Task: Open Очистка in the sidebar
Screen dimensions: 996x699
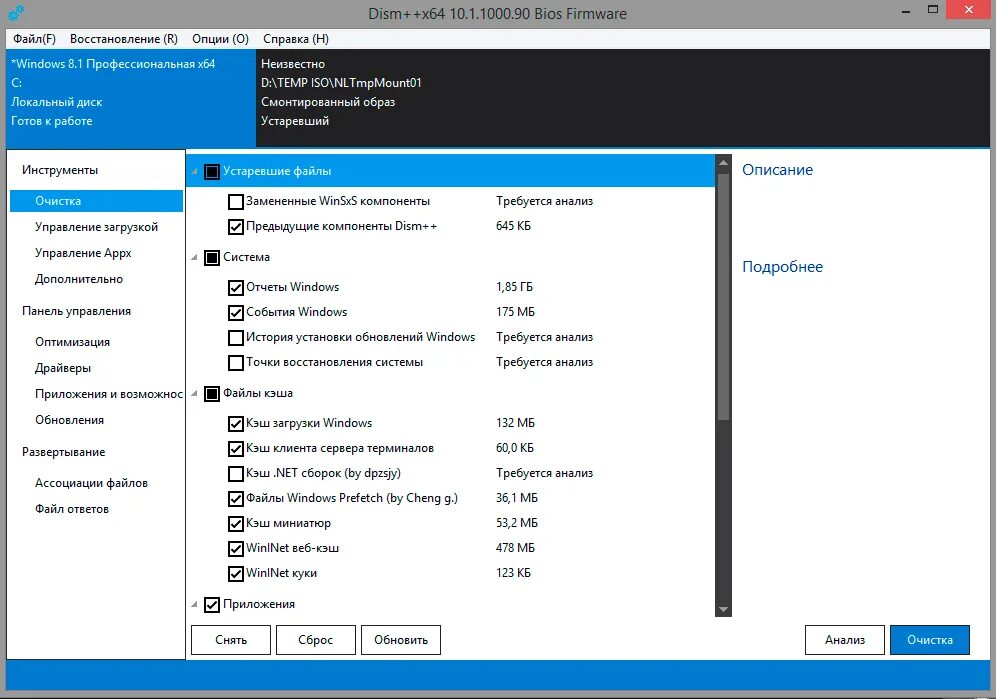Action: [97, 201]
